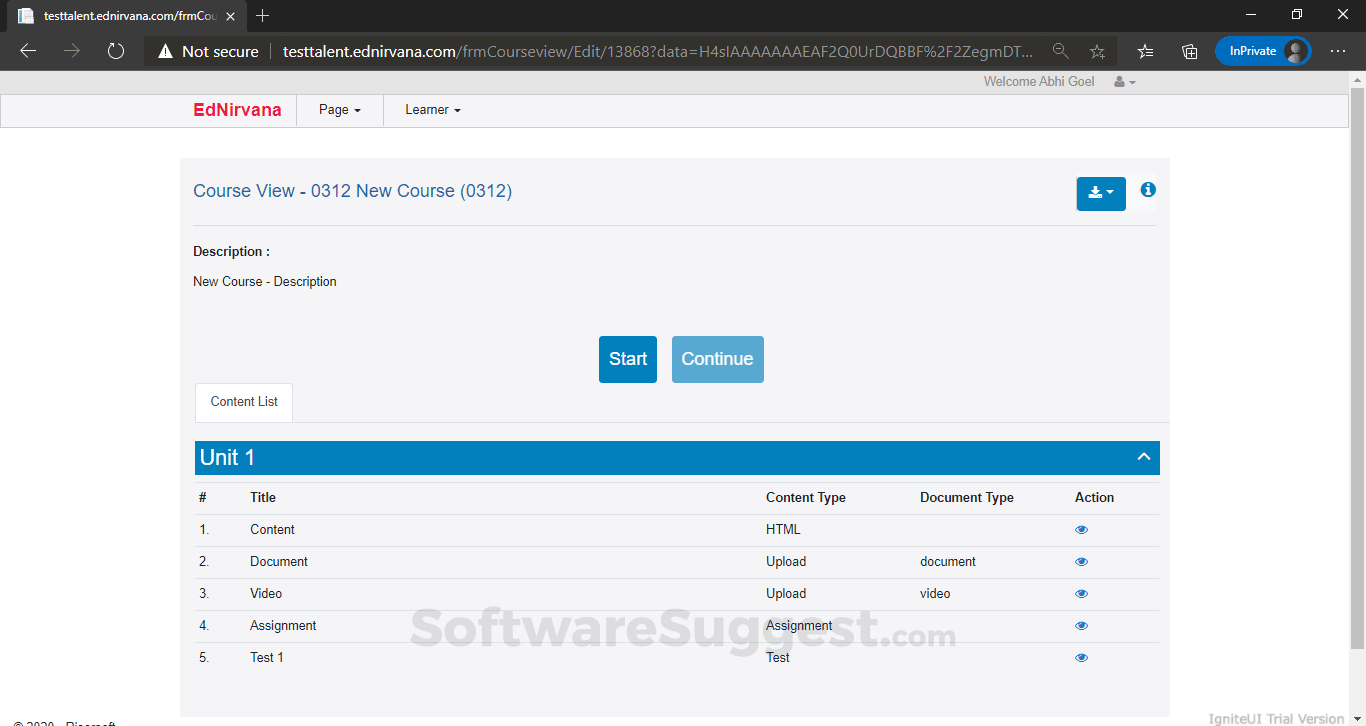Add this page to favorites star

point(1097,51)
